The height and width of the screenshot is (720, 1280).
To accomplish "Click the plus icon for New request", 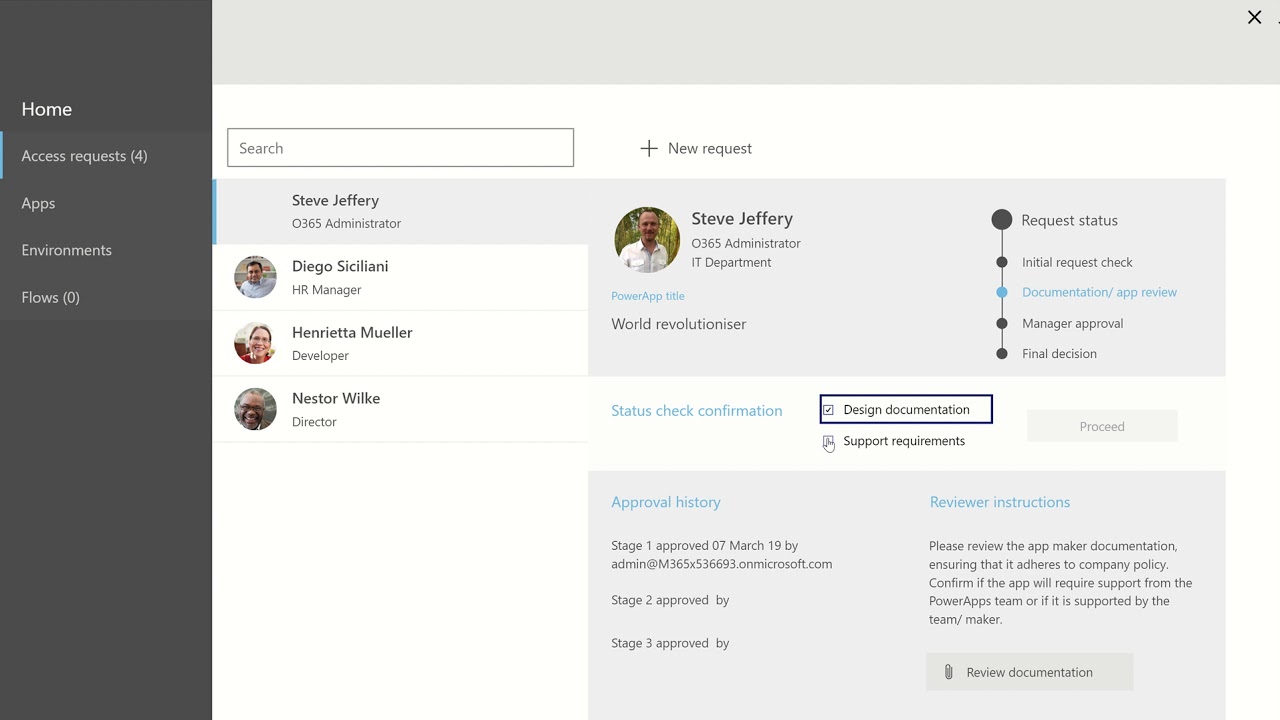I will click(649, 148).
